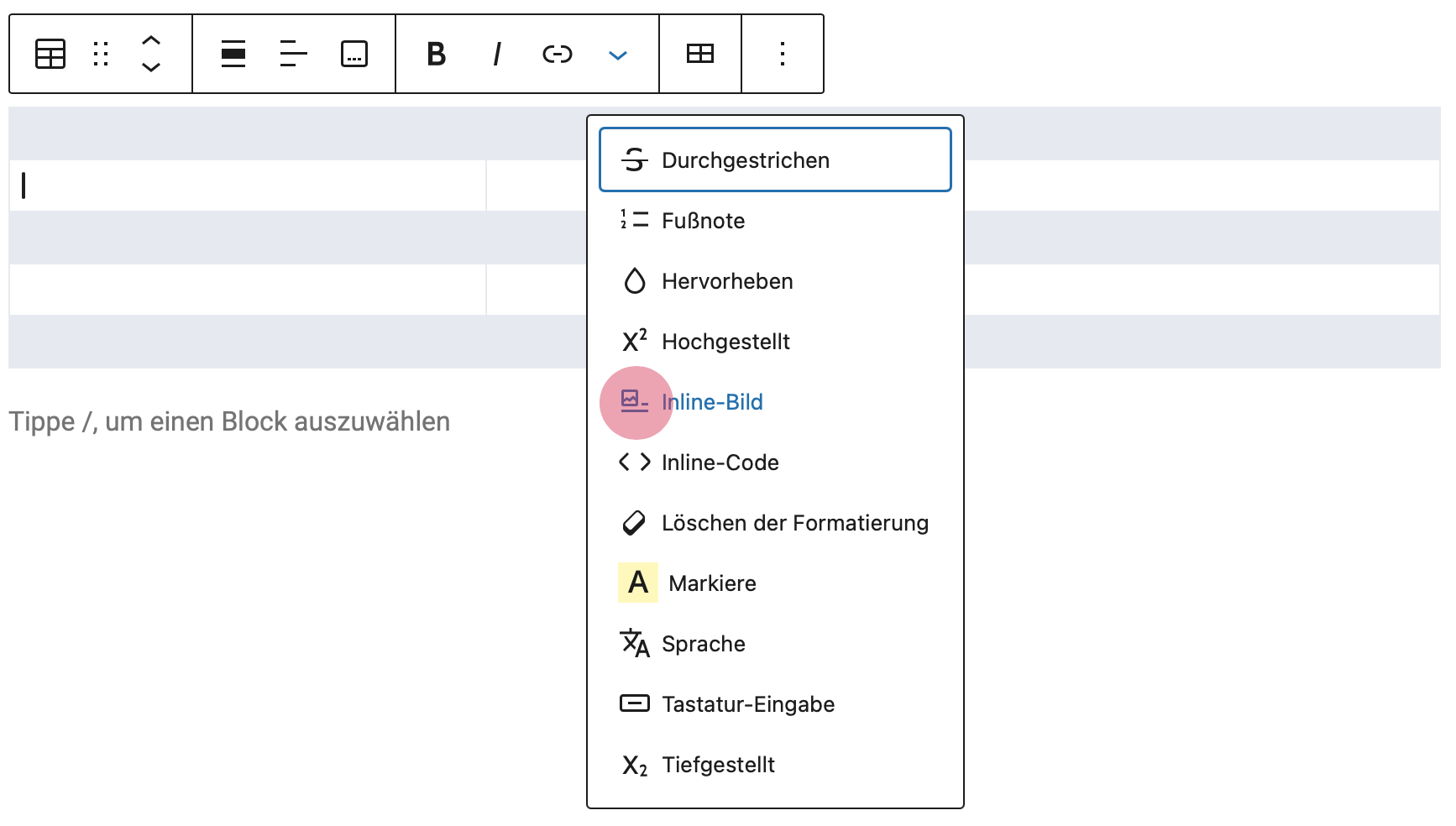The width and height of the screenshot is (1456, 826).
Task: Click the Table block type icon
Action: pos(50,55)
